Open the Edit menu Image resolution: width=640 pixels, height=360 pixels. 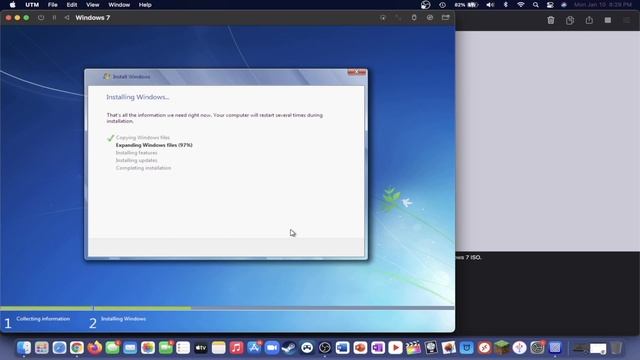tap(72, 5)
